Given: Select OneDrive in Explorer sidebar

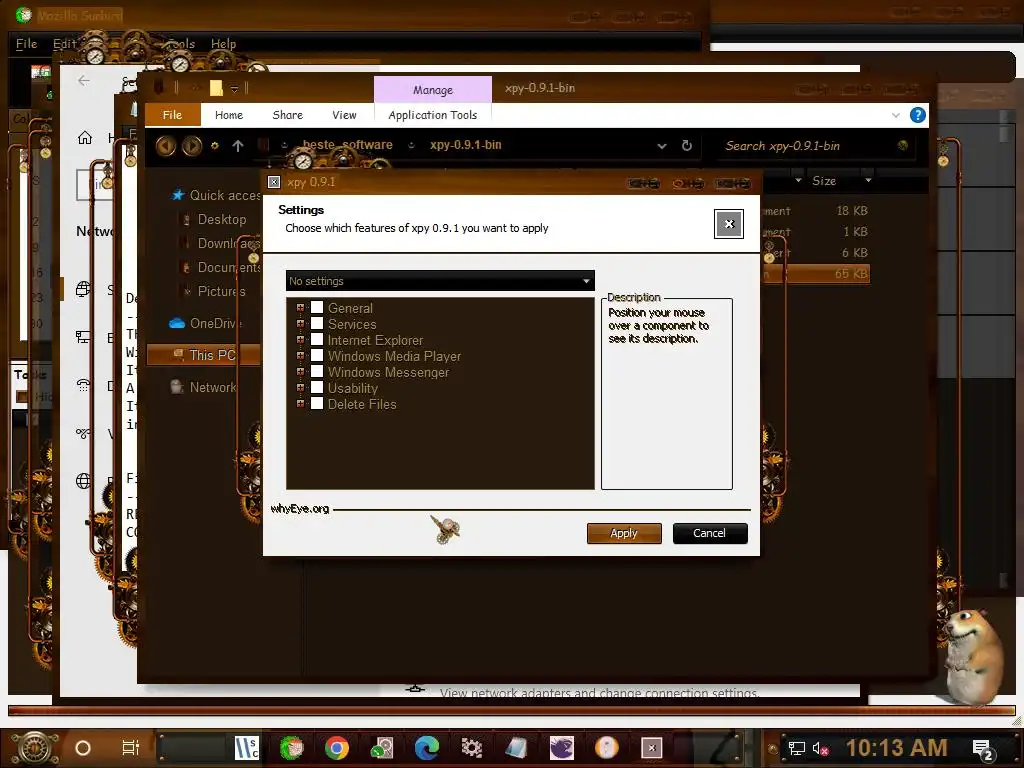Looking at the screenshot, I should (206, 323).
